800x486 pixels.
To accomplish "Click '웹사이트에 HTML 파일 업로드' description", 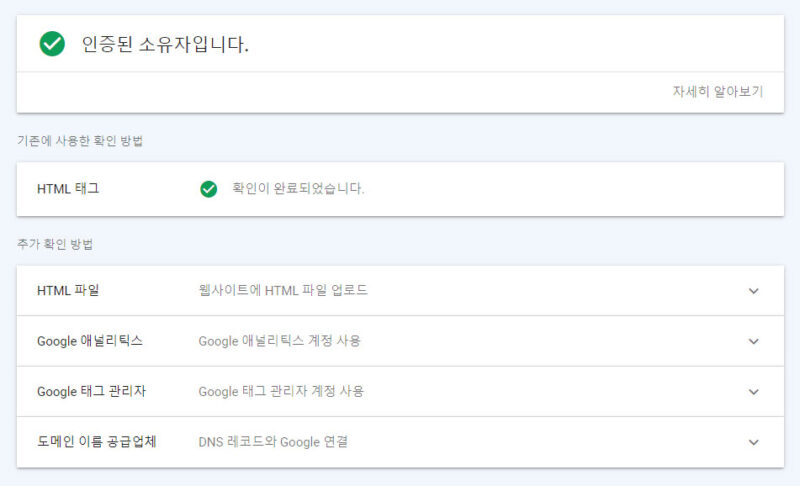I will coord(283,291).
